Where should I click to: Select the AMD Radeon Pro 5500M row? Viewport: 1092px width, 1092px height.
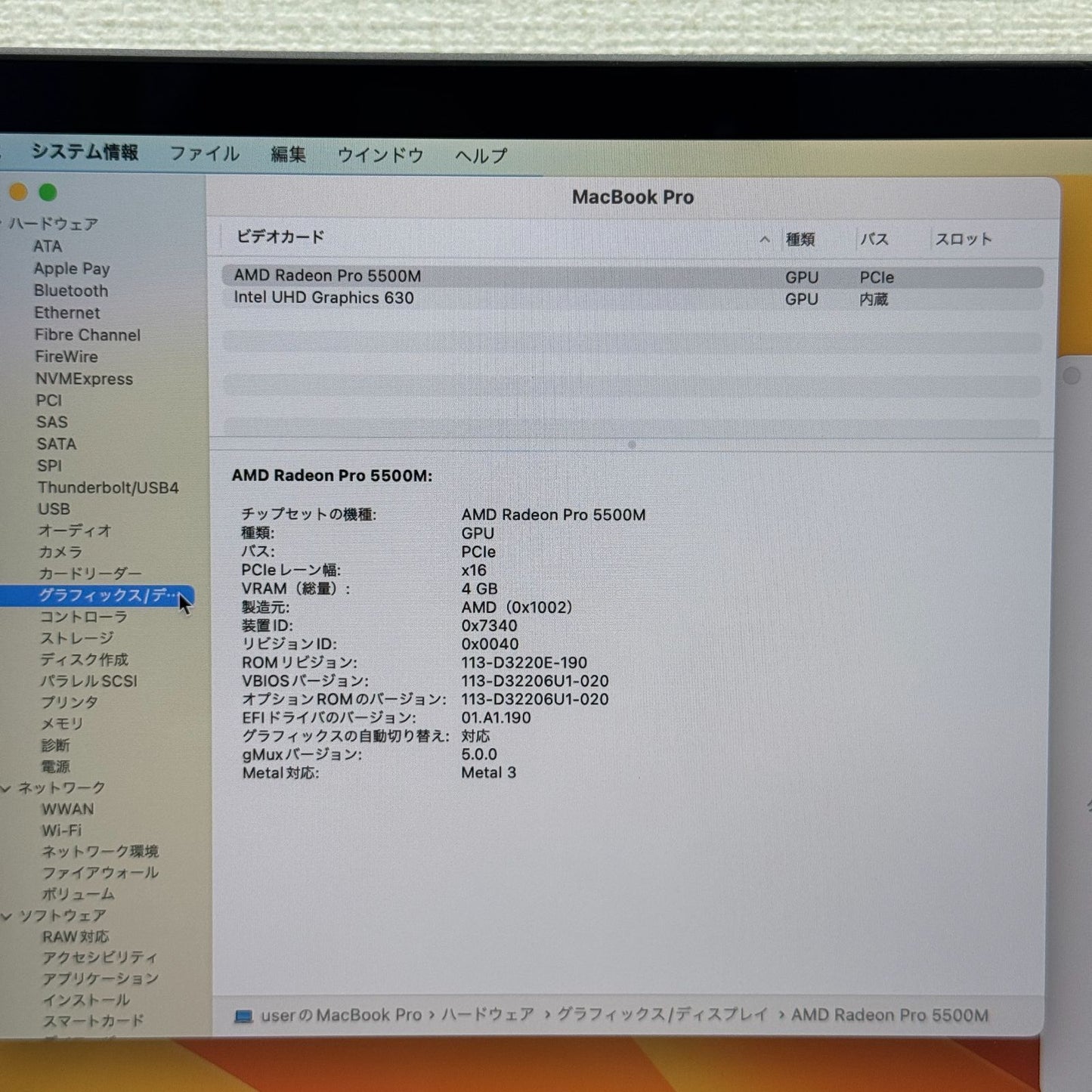(633, 277)
